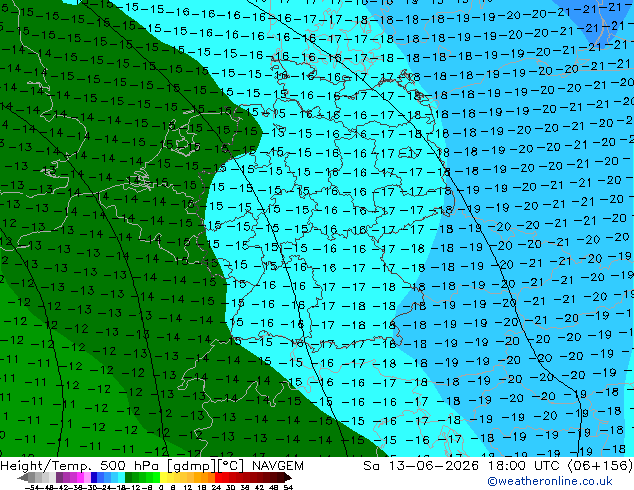Pick the dark blue swatch in legend
The height and width of the screenshot is (490, 634).
click(x=94, y=477)
